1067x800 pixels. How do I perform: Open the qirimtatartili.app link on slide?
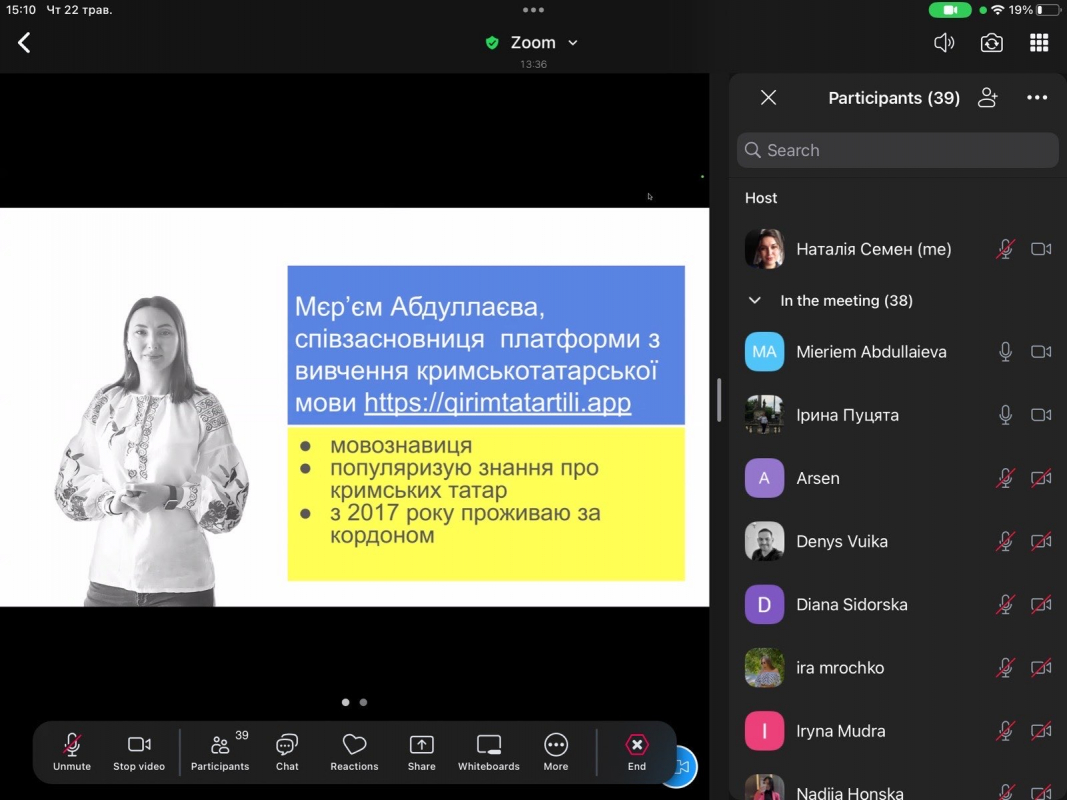(x=497, y=402)
